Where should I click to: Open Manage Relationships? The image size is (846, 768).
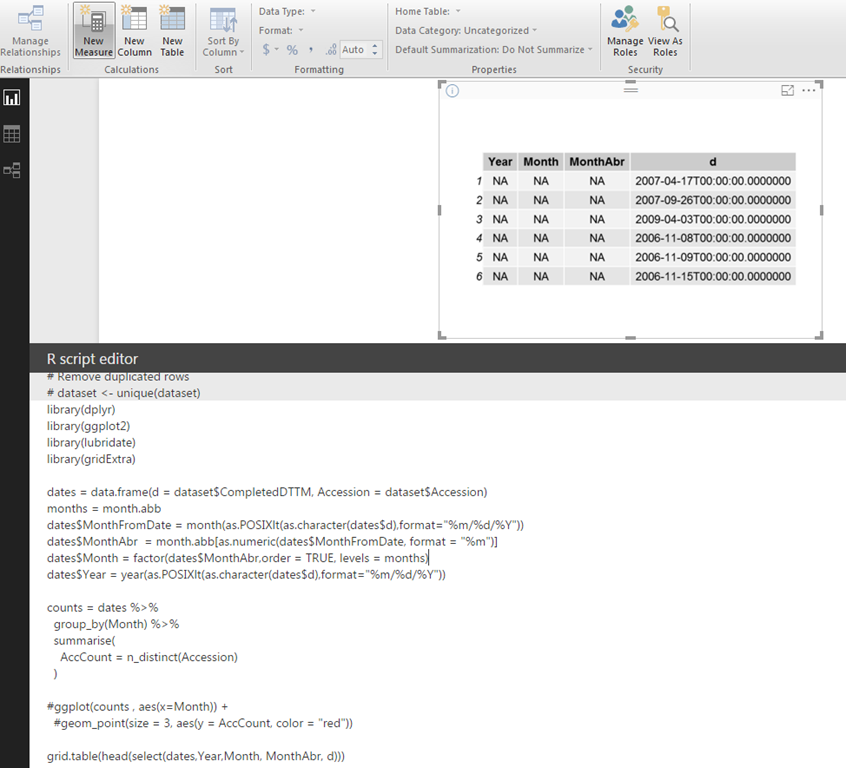pyautogui.click(x=30, y=31)
